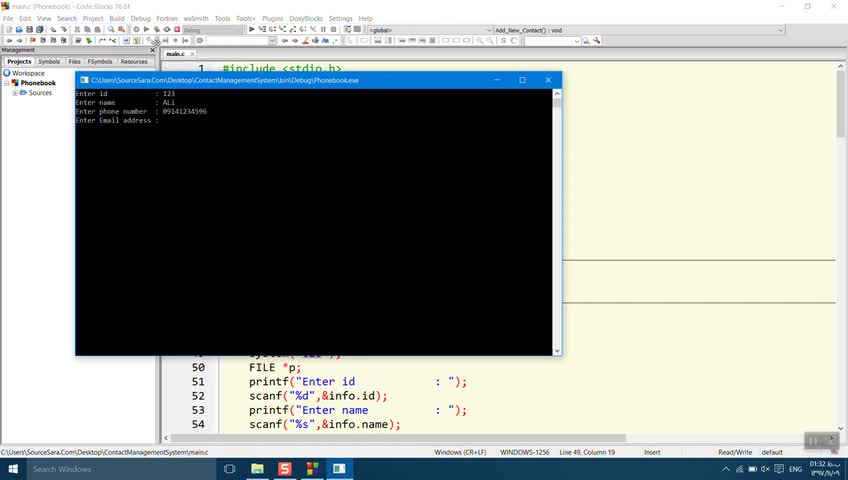Click the Debugging windows icon

[x=347, y=29]
